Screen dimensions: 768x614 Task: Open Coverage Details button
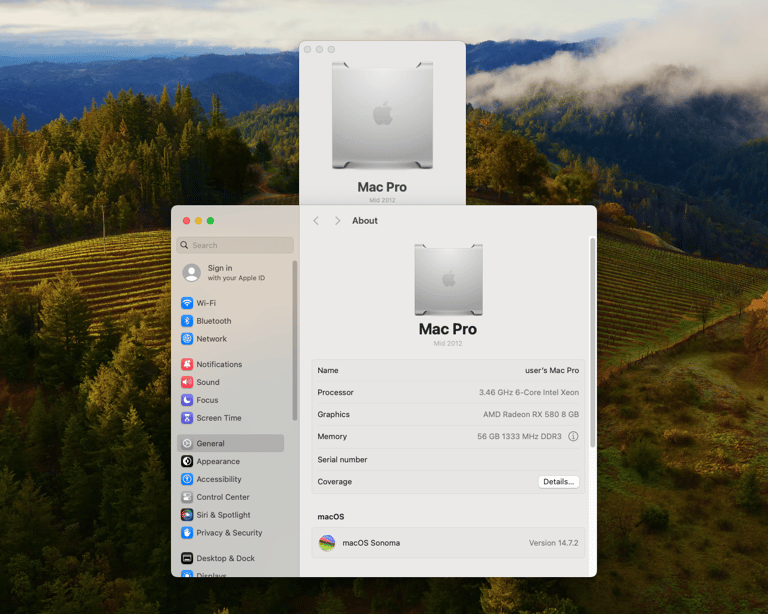point(558,482)
